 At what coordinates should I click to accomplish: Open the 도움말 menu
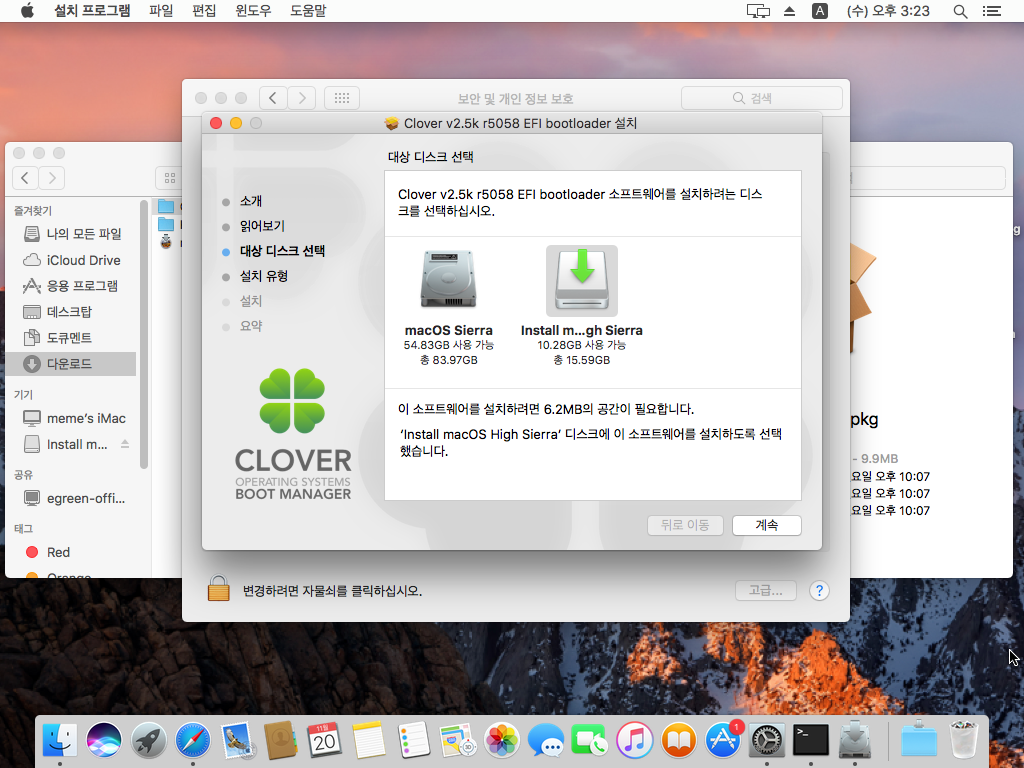click(x=308, y=10)
